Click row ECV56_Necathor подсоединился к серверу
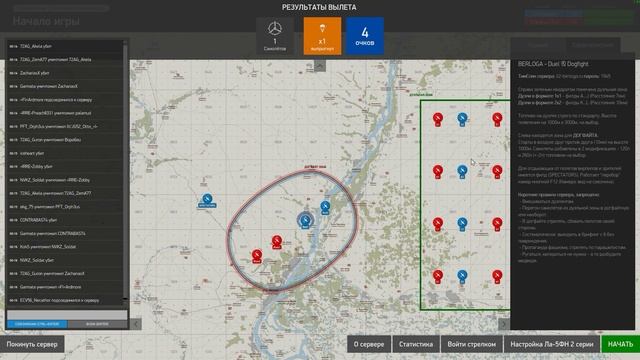This screenshot has width=640, height=360. coord(64,300)
